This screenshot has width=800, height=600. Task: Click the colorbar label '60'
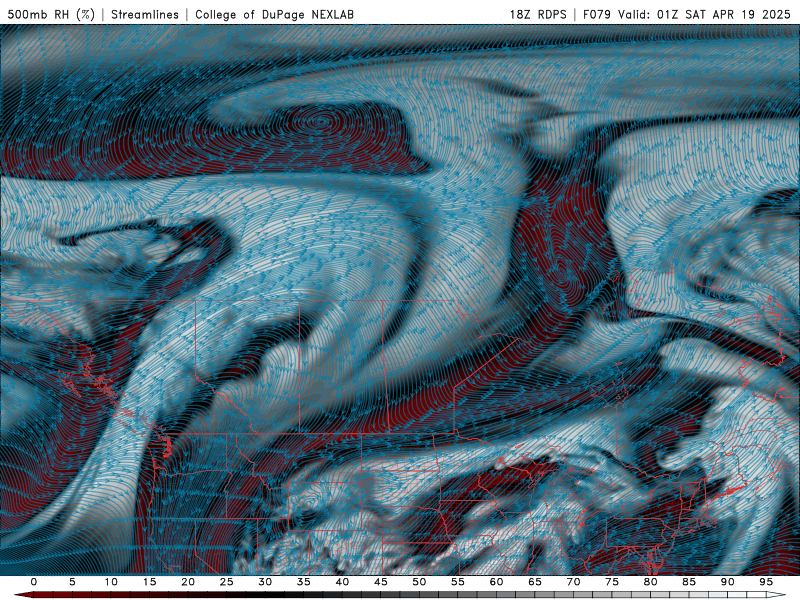[496, 582]
